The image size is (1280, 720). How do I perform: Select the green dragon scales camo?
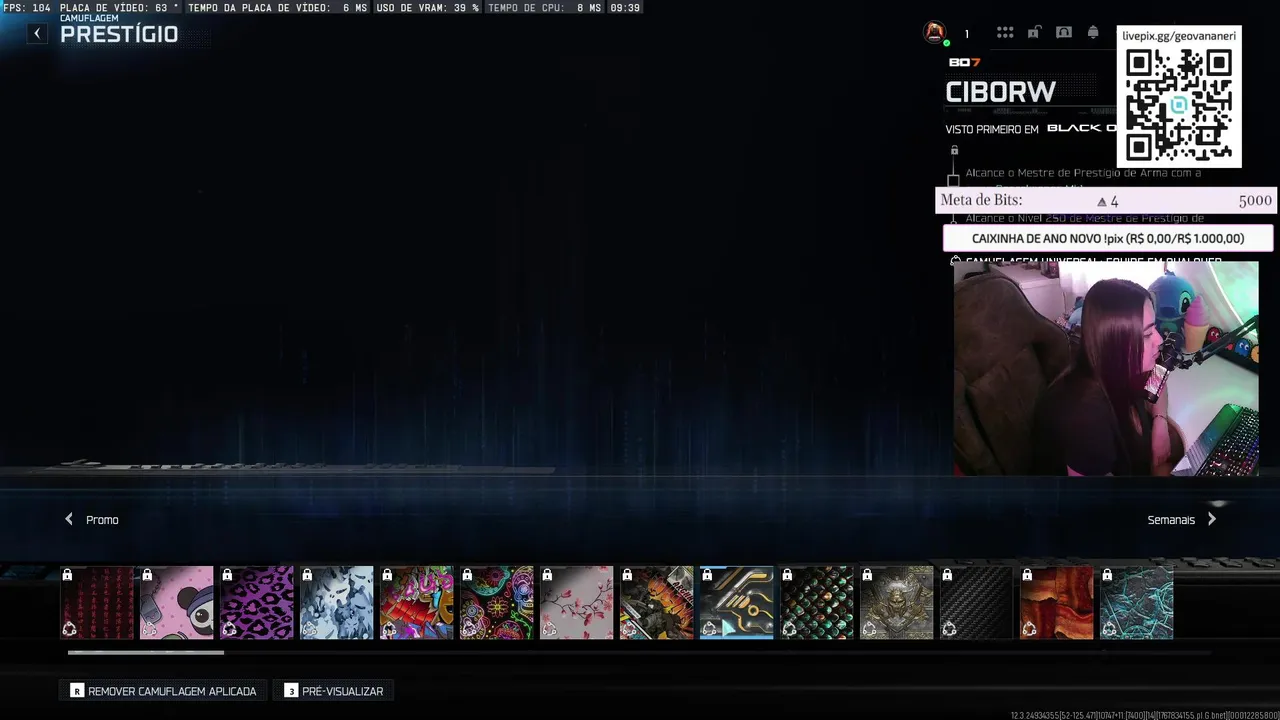tap(817, 603)
